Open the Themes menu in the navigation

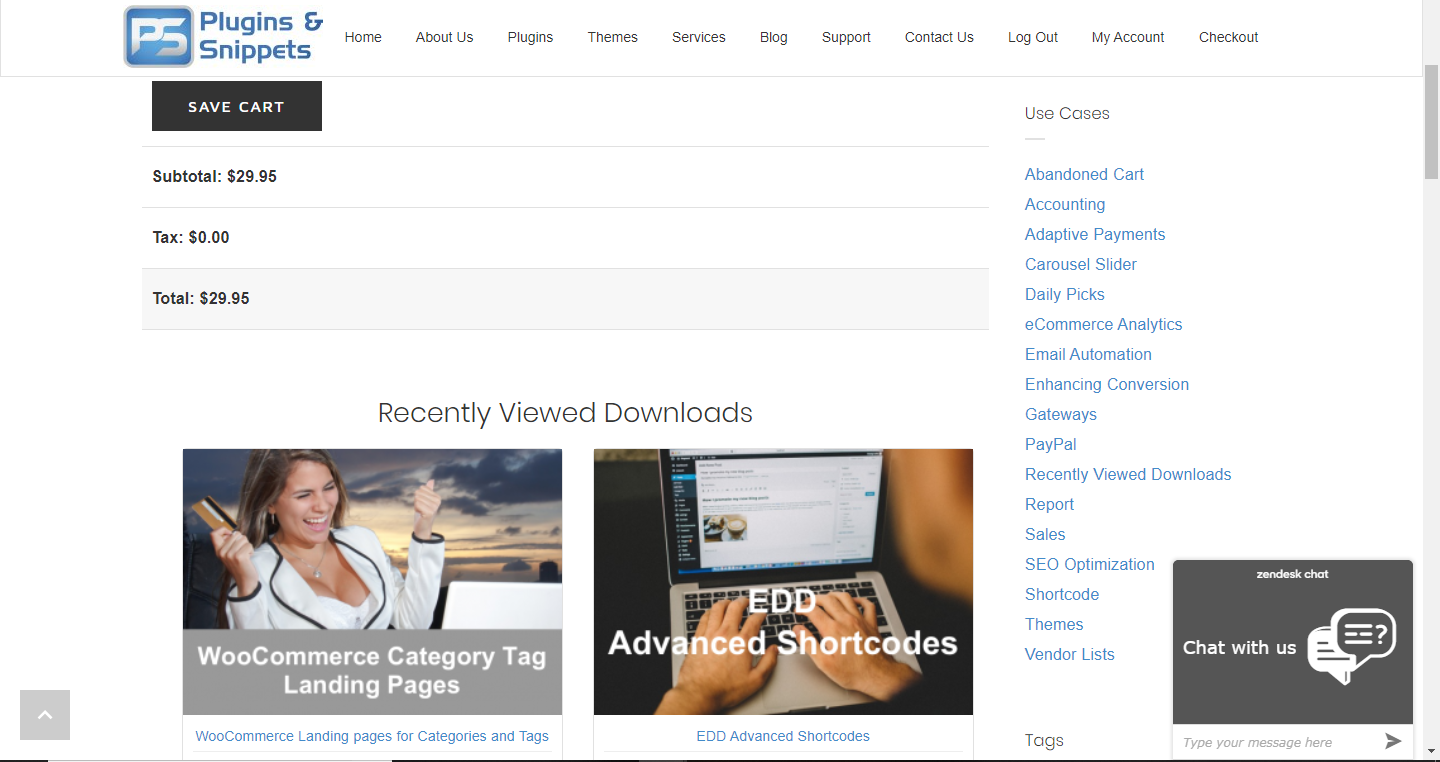tap(613, 37)
